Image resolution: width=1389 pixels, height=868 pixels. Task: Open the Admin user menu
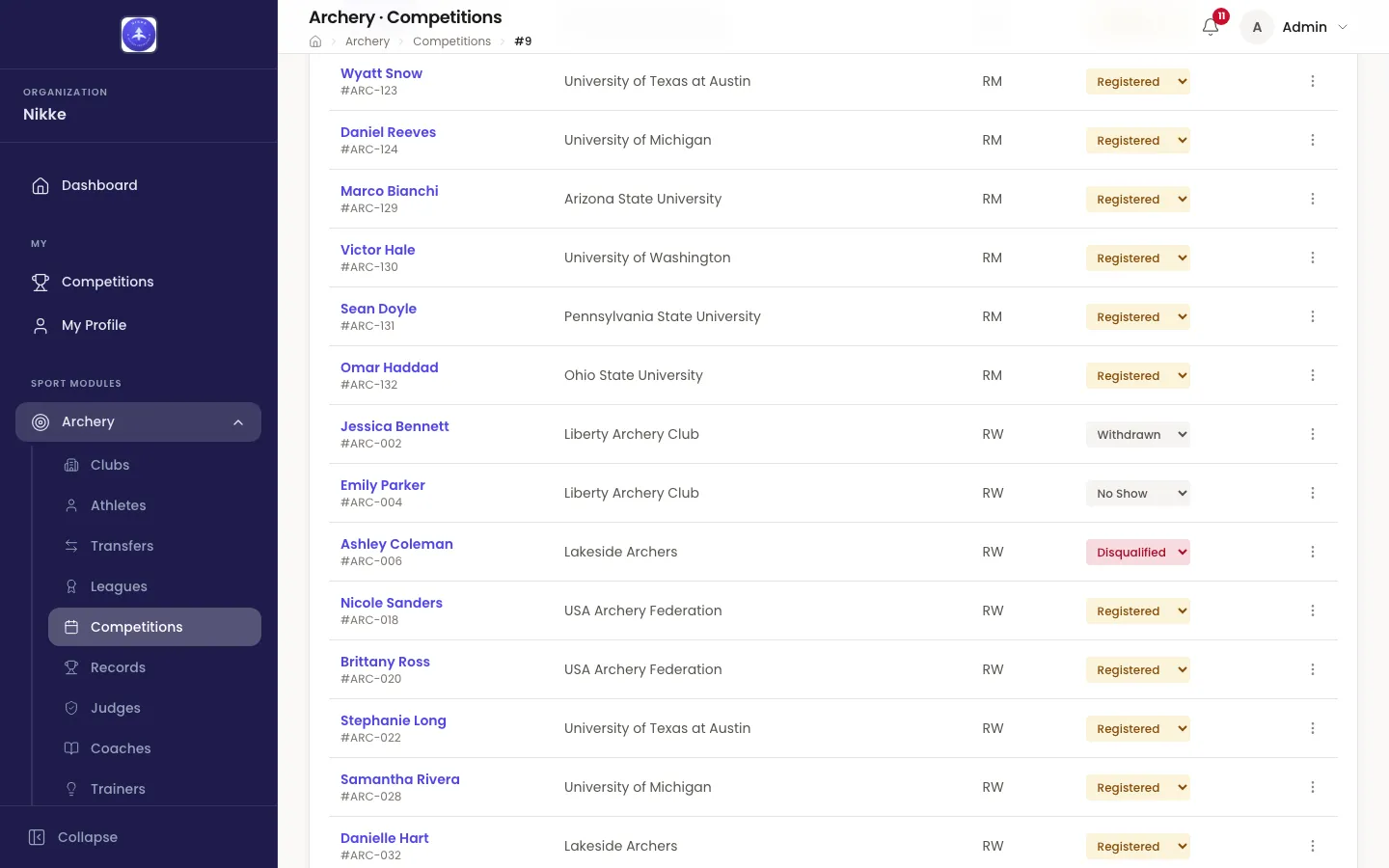1295,27
